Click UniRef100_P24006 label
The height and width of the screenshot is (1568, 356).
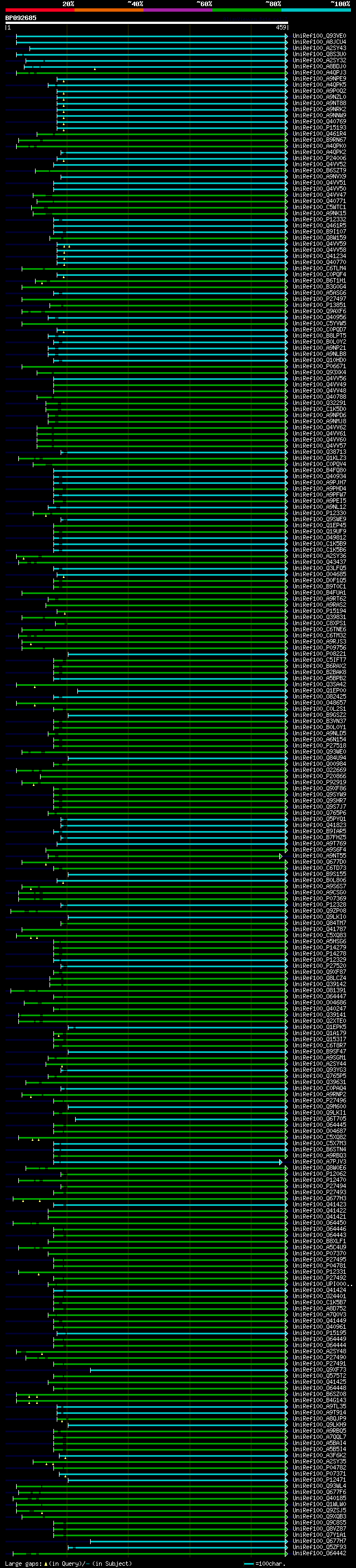(319, 159)
